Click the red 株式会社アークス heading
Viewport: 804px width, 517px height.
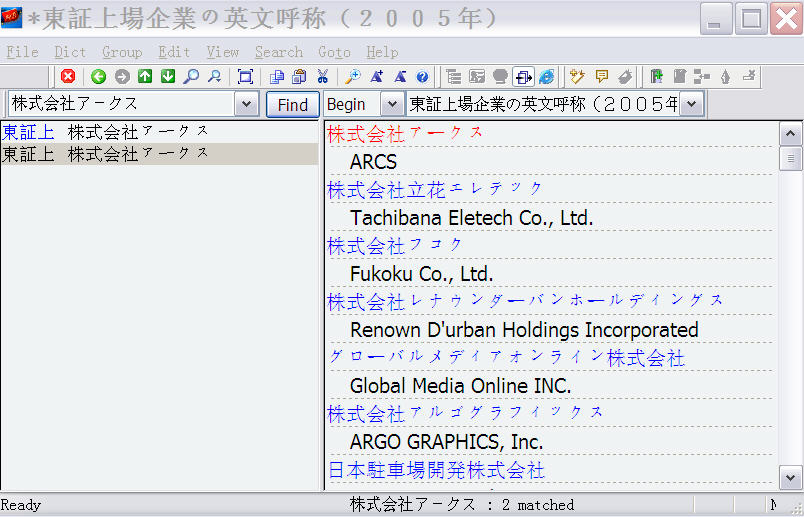click(x=405, y=134)
